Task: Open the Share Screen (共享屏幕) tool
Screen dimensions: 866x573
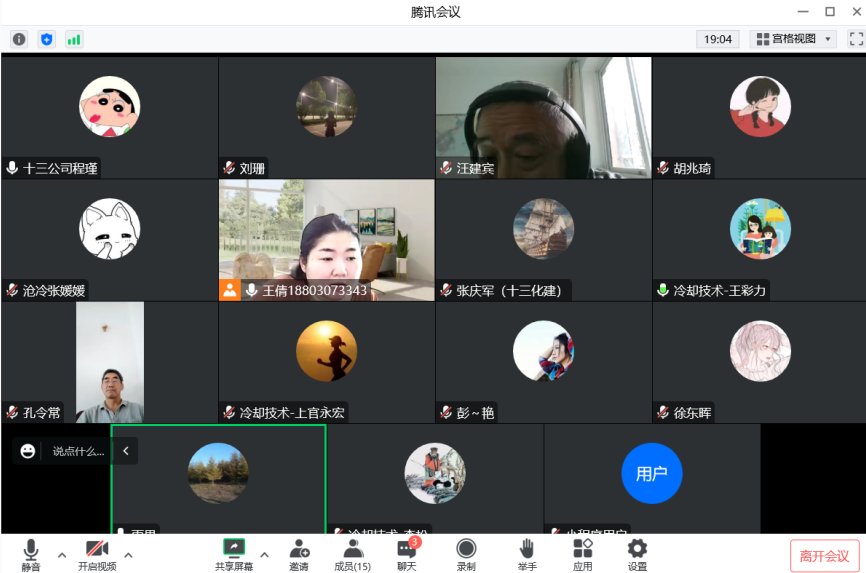Action: pyautogui.click(x=233, y=554)
